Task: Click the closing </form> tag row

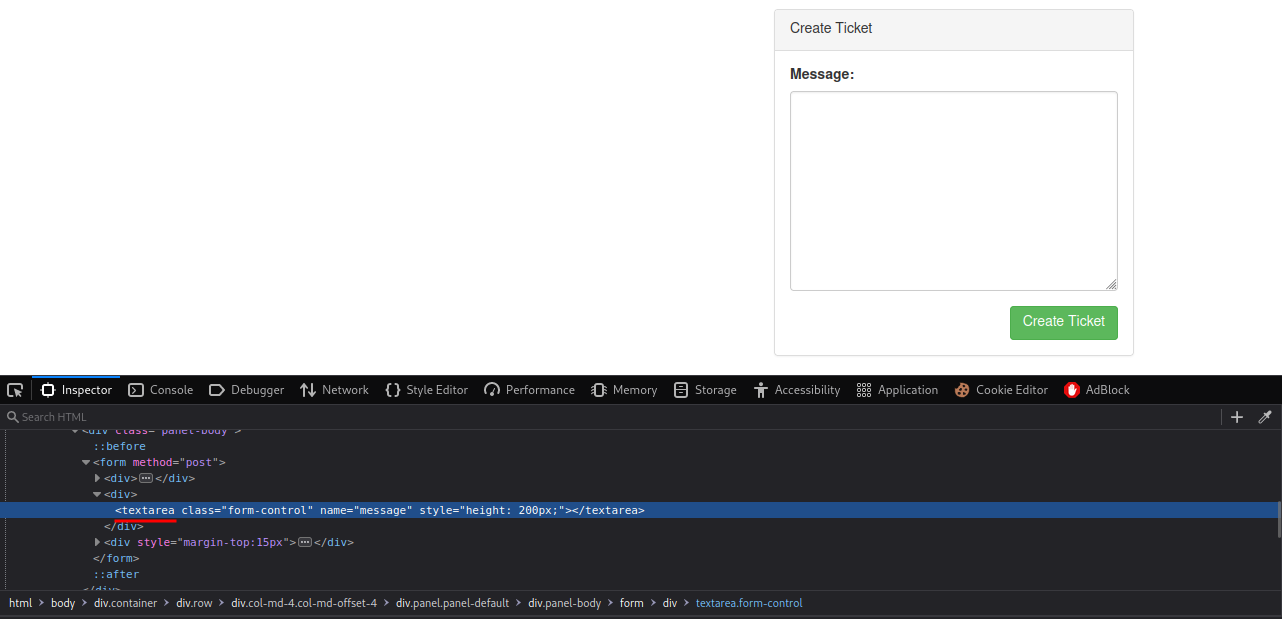Action: pos(116,558)
